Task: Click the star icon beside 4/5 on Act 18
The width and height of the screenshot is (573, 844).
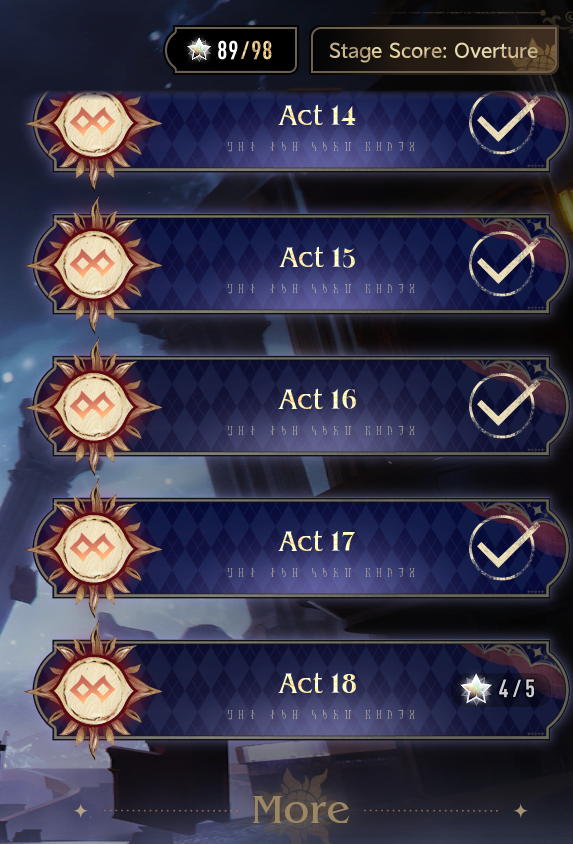Action: 476,690
